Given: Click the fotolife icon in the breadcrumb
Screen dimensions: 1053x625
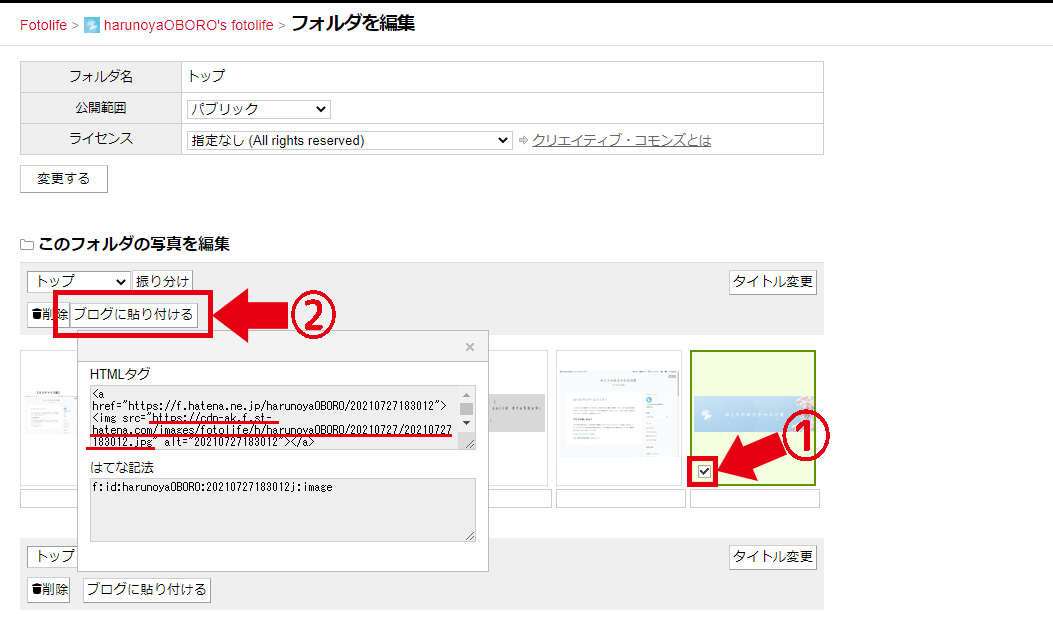Looking at the screenshot, I should point(91,23).
